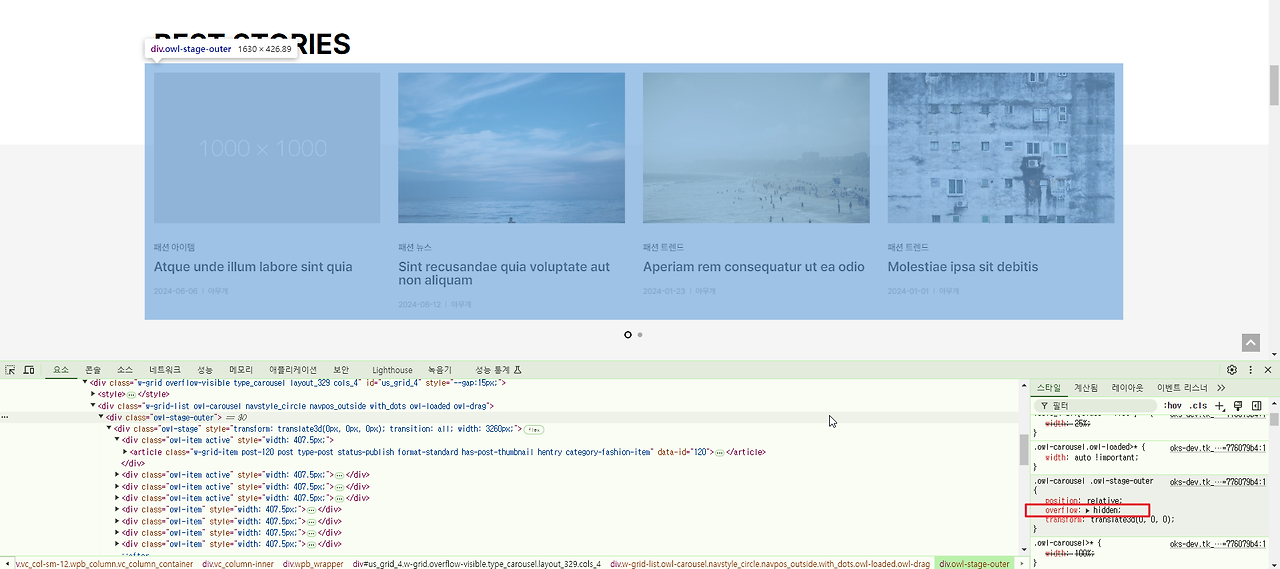Collapse the first expanded owl-item active node
Image resolution: width=1280 pixels, height=569 pixels.
[x=117, y=440]
